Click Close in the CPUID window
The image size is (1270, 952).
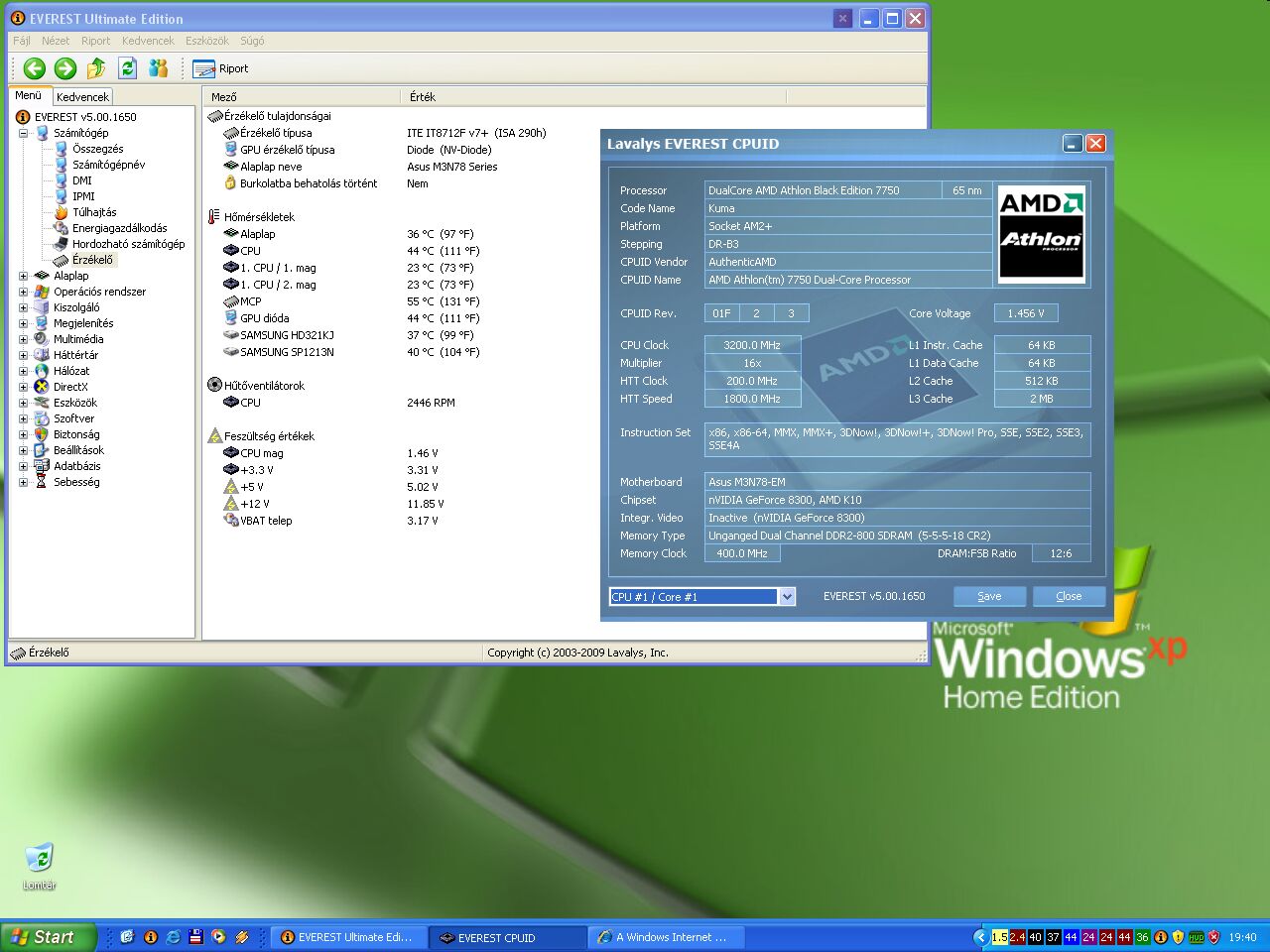[1069, 596]
